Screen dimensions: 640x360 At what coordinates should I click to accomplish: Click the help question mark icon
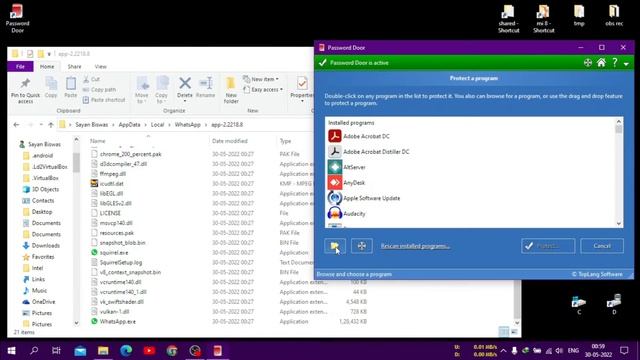coord(615,62)
